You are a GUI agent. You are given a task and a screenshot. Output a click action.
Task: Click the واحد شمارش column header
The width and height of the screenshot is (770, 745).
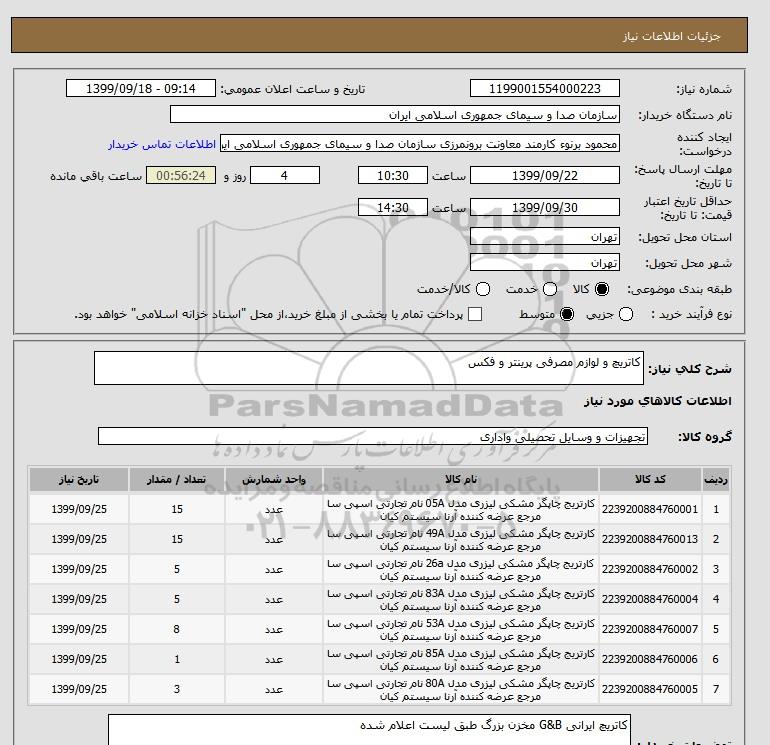pos(274,479)
